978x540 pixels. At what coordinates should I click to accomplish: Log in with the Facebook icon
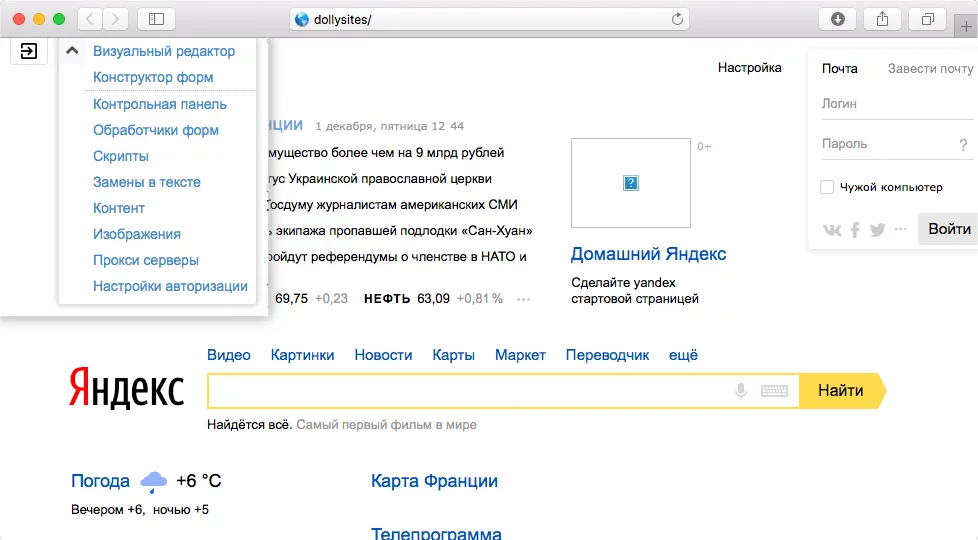(x=855, y=230)
